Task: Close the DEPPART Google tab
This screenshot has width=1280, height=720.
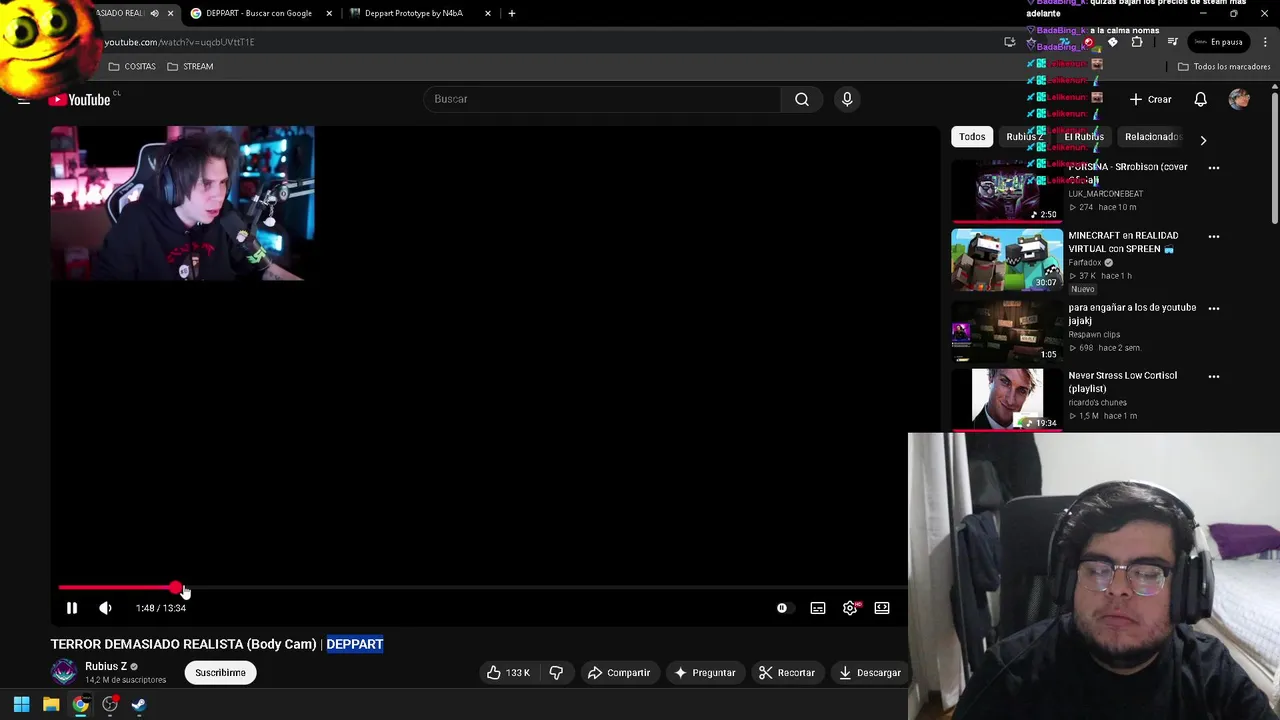Action: point(329,13)
